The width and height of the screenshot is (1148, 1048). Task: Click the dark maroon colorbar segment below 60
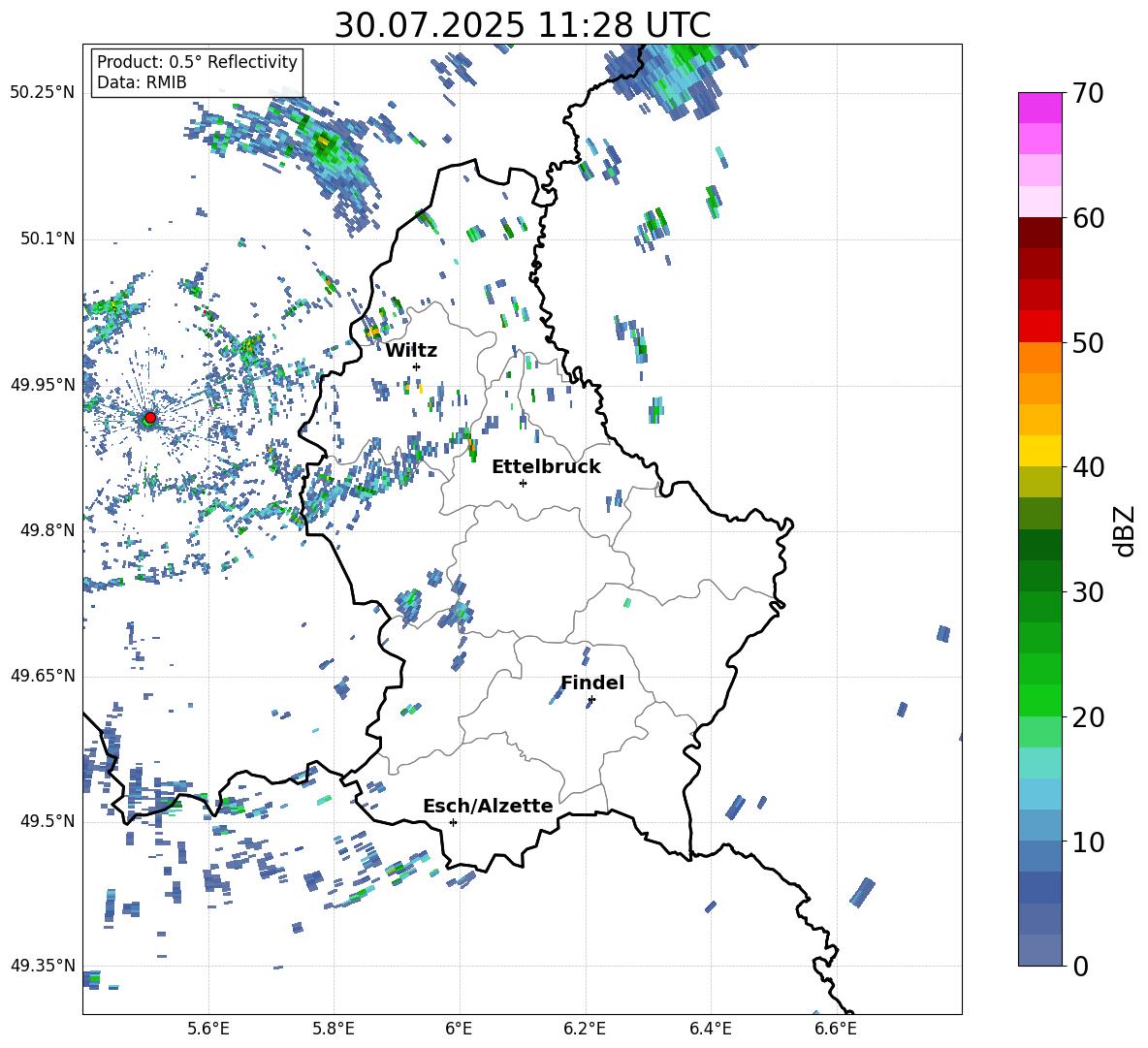tap(1039, 233)
